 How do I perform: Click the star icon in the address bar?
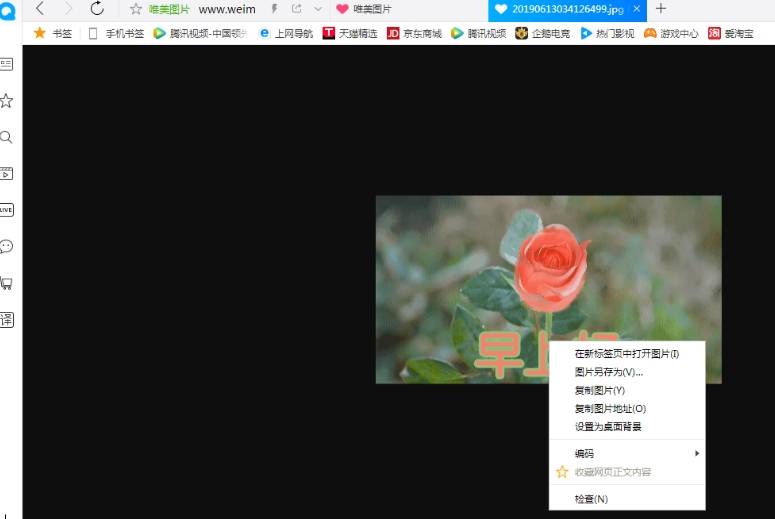click(136, 9)
